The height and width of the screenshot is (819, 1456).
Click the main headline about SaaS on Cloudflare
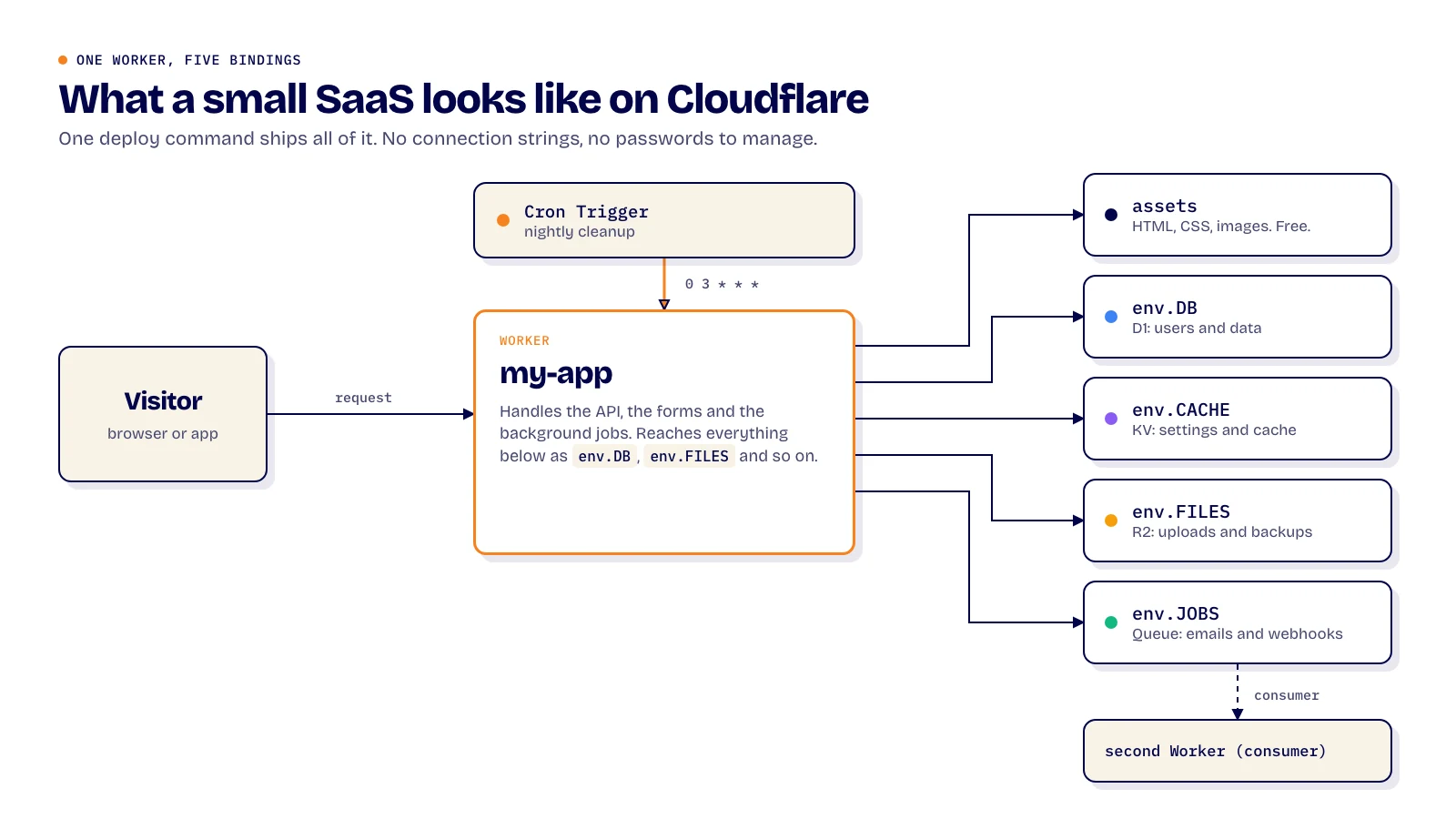(463, 99)
